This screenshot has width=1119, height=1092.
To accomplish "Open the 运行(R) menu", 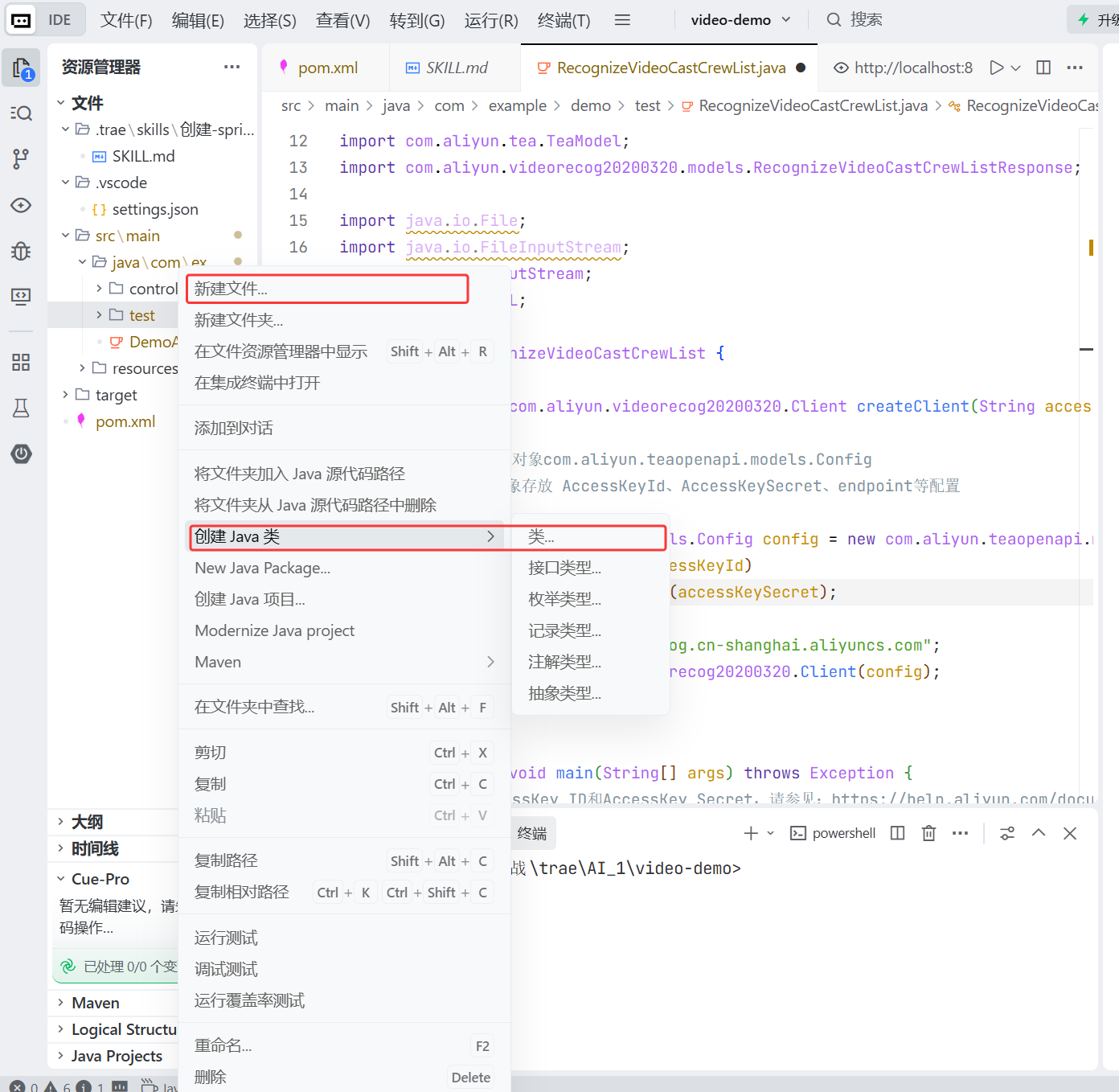I will point(491,20).
